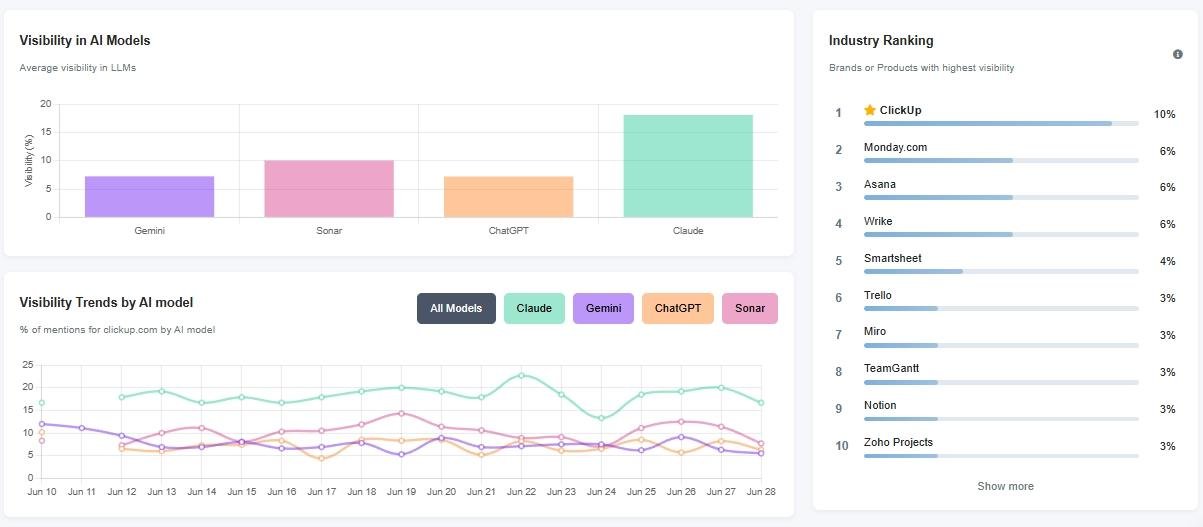The height and width of the screenshot is (527, 1203).
Task: Toggle the Gemini series filter
Action: coord(603,308)
